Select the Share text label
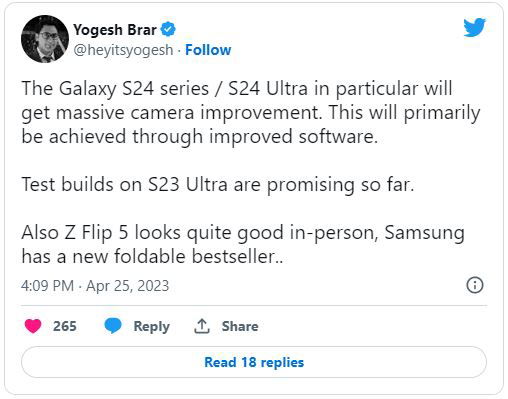Screen dimensions: 508x399 point(240,326)
